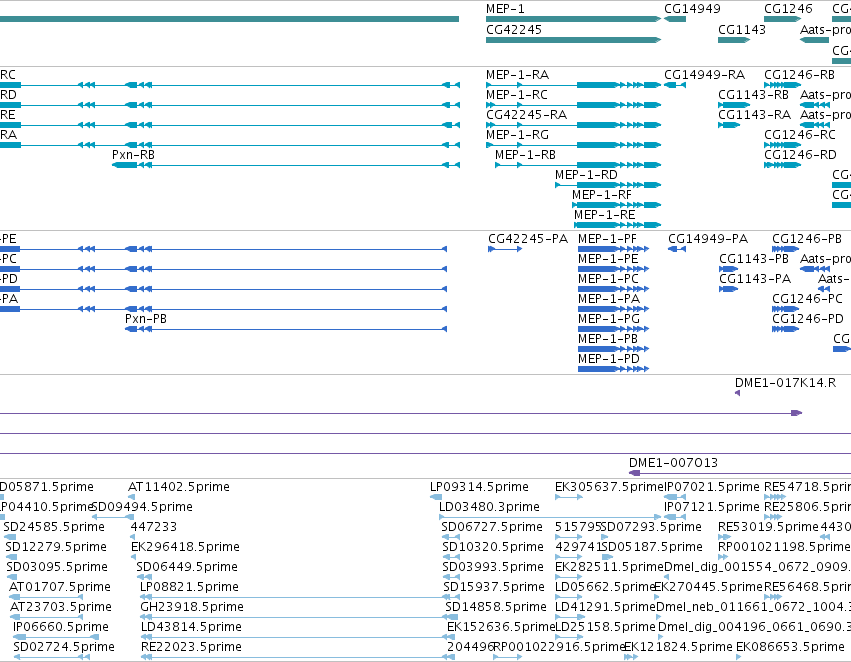
Task: Click the EK086653.5prime EST label
Action: point(790,647)
